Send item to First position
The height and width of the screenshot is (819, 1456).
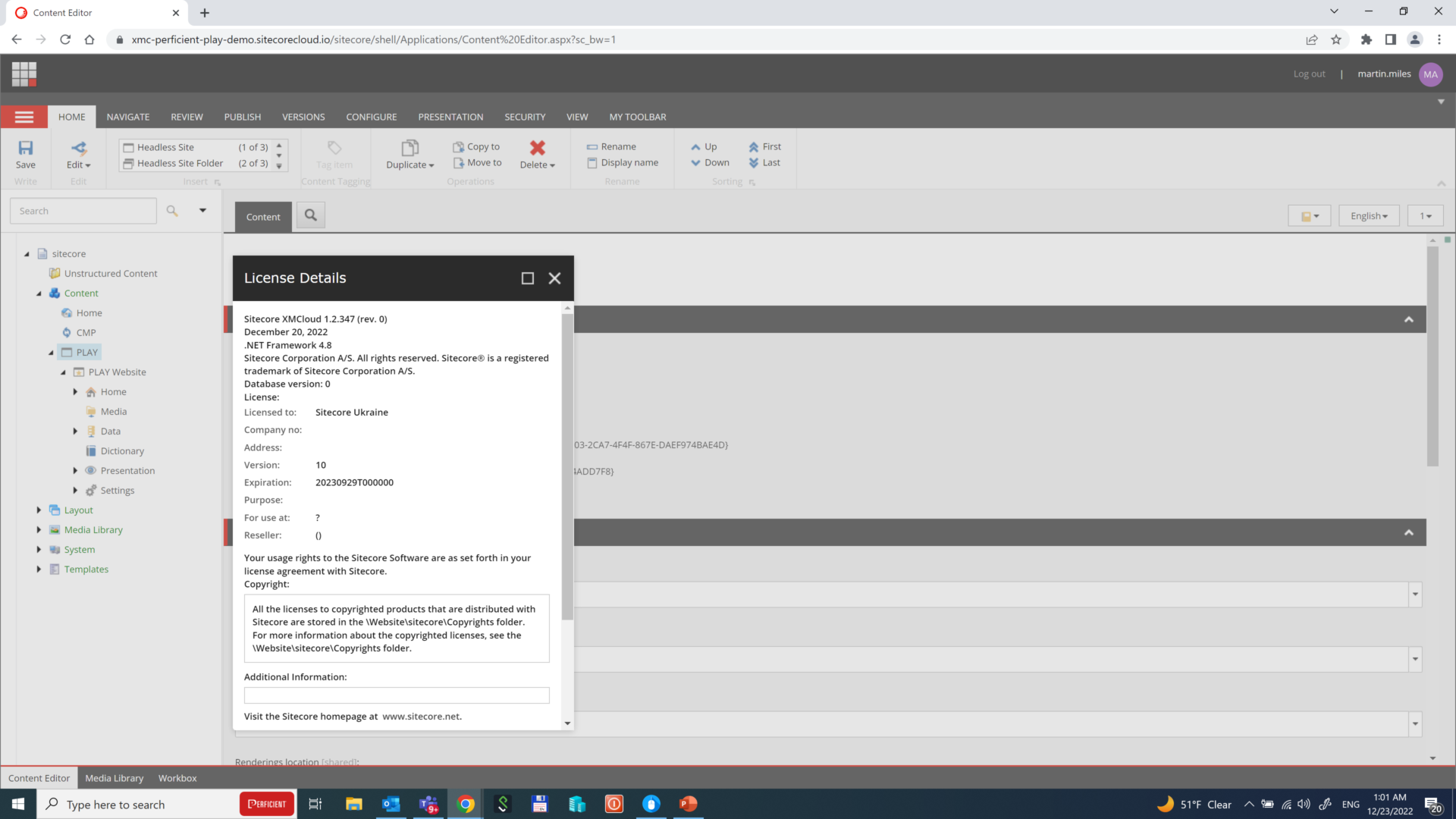point(753,146)
